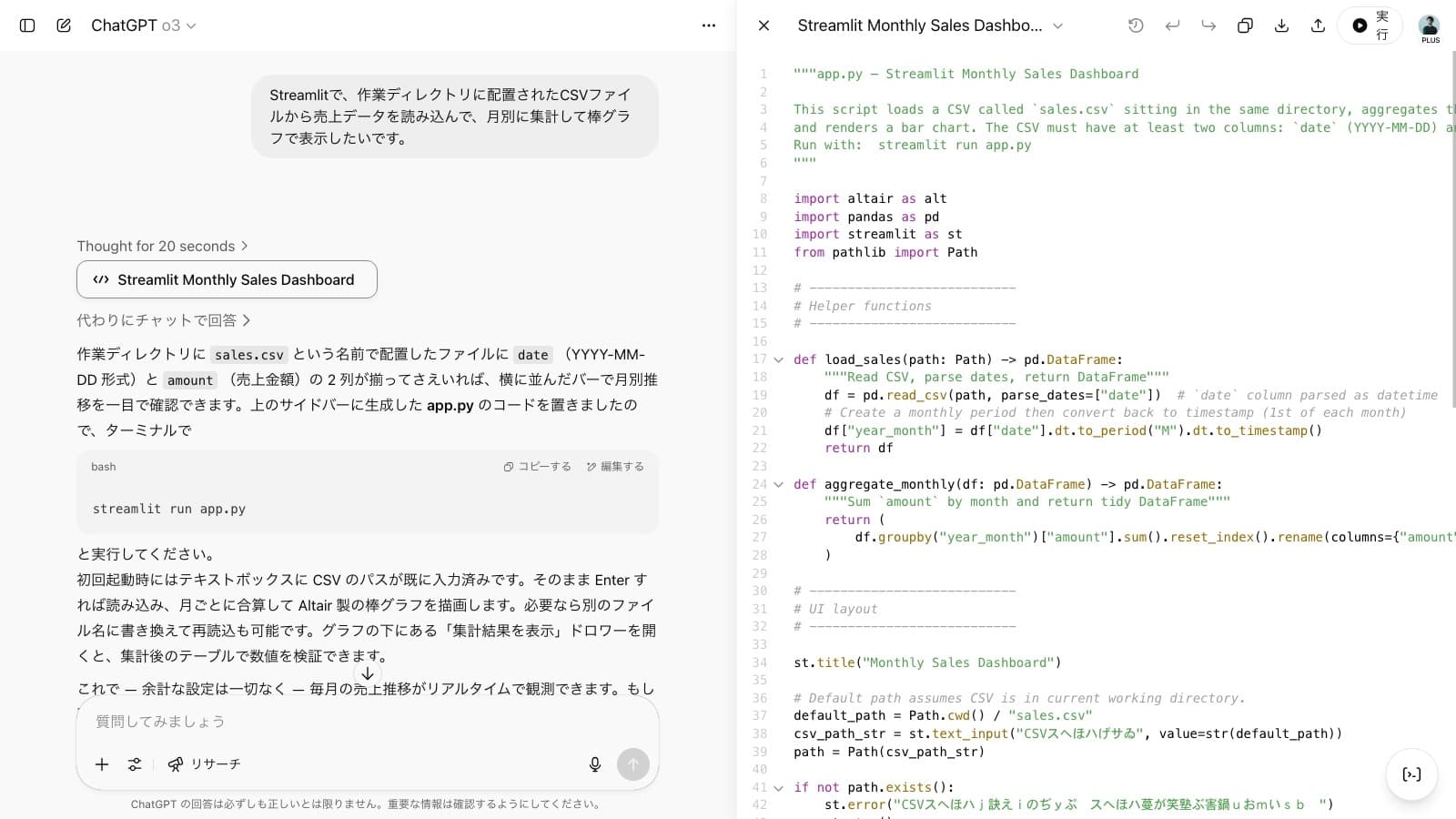This screenshot has width=1456, height=819.
Task: Redo the canvas edit
Action: tap(1208, 25)
